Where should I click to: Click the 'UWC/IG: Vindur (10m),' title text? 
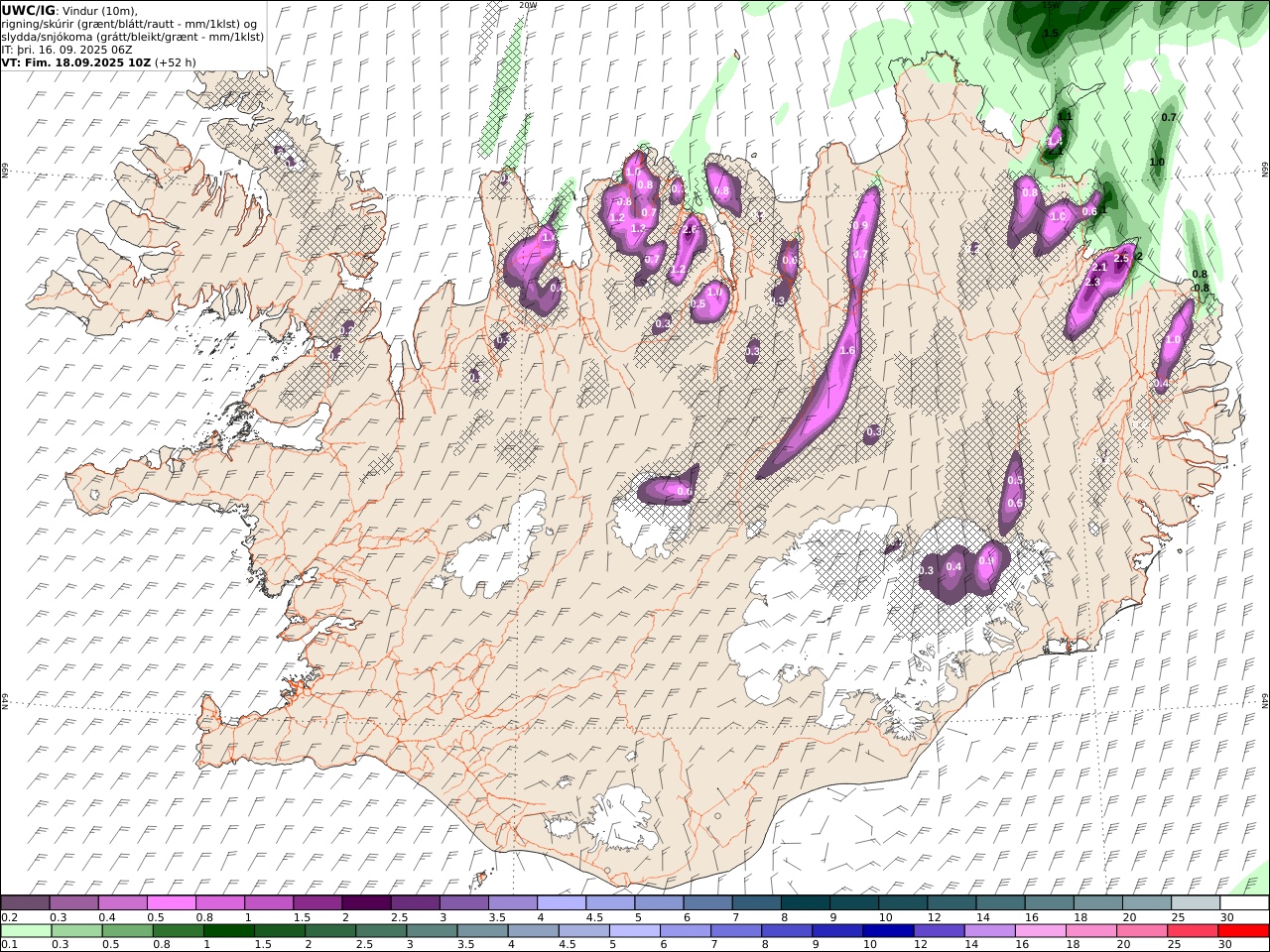coord(69,10)
